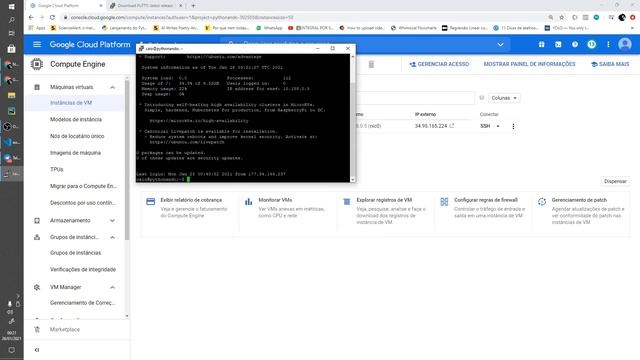Image resolution: width=640 pixels, height=360 pixels.
Task: Switch to the Download PuTTY browser tab
Action: (145, 6)
